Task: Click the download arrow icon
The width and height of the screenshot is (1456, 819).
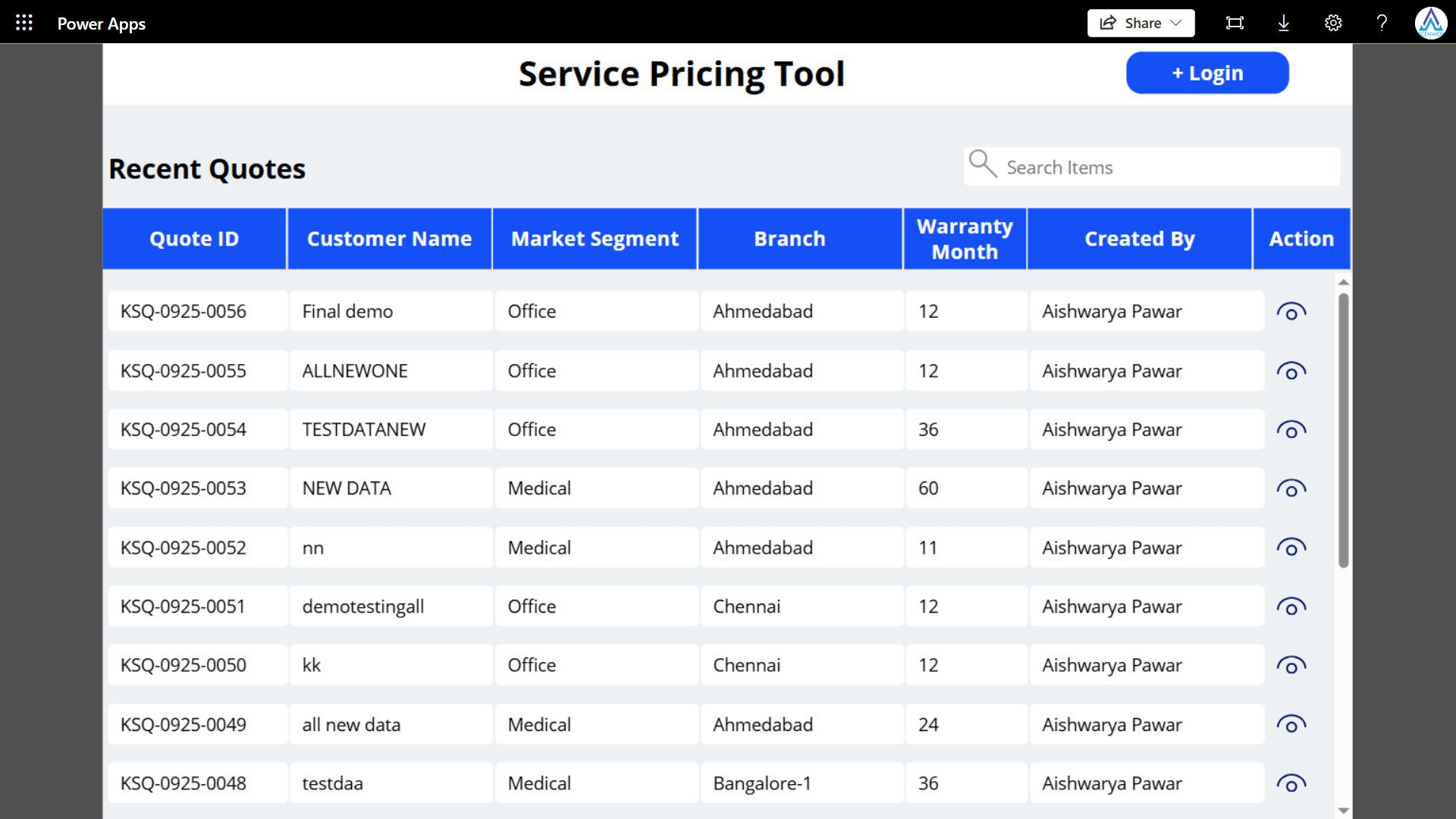Action: pyautogui.click(x=1284, y=23)
